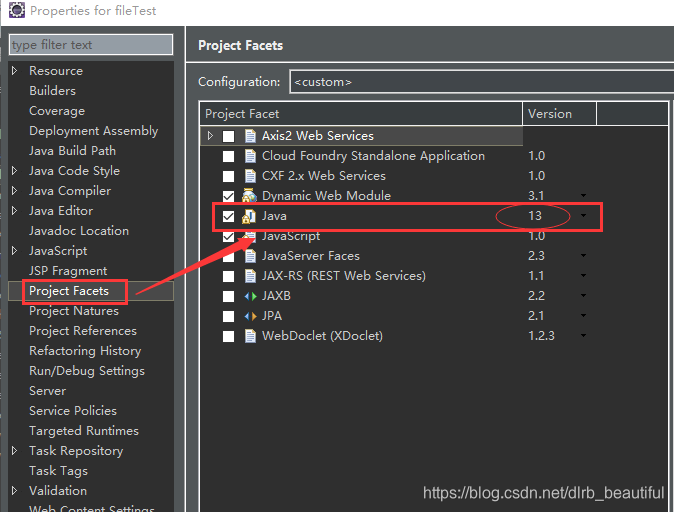The width and height of the screenshot is (674, 512).
Task: Expand the Resource tree node
Action: 15,71
